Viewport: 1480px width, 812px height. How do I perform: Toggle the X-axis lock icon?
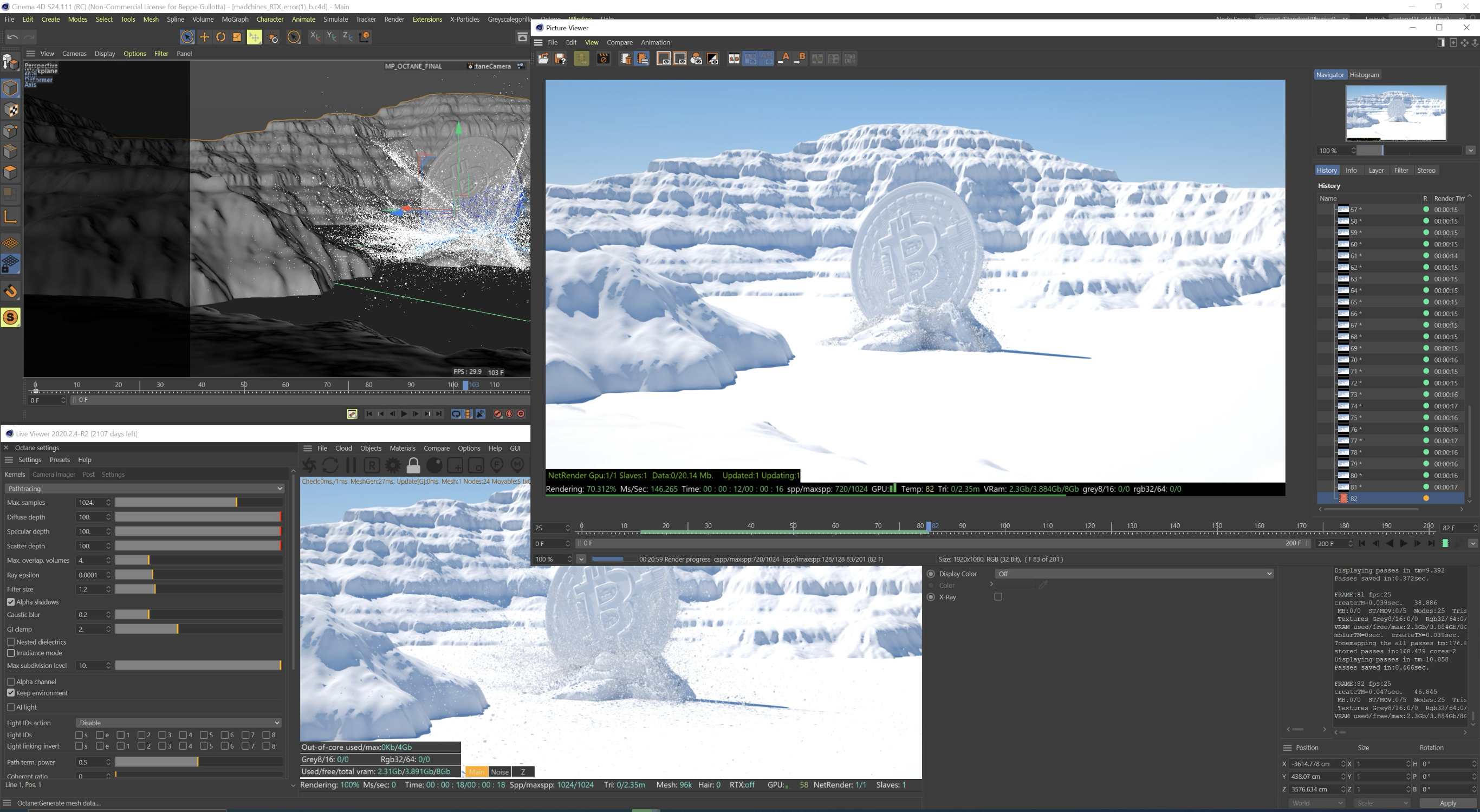[x=315, y=37]
